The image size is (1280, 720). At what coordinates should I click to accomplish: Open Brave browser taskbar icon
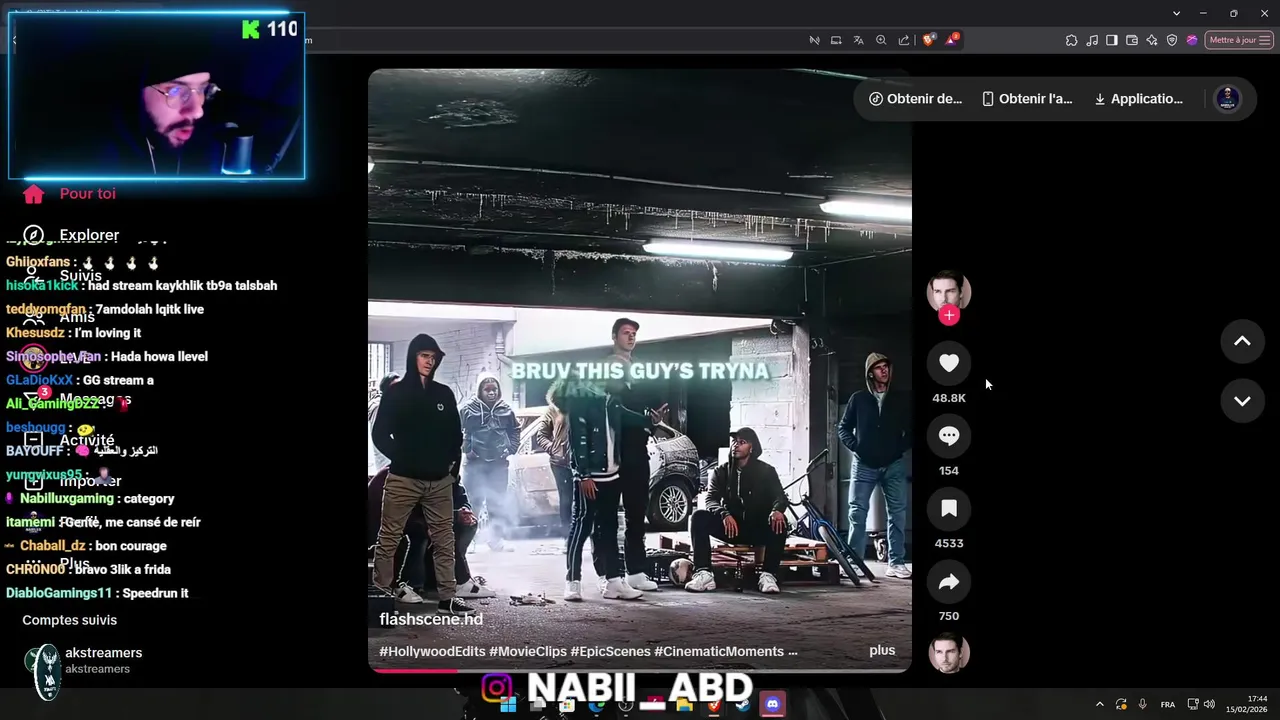click(714, 705)
